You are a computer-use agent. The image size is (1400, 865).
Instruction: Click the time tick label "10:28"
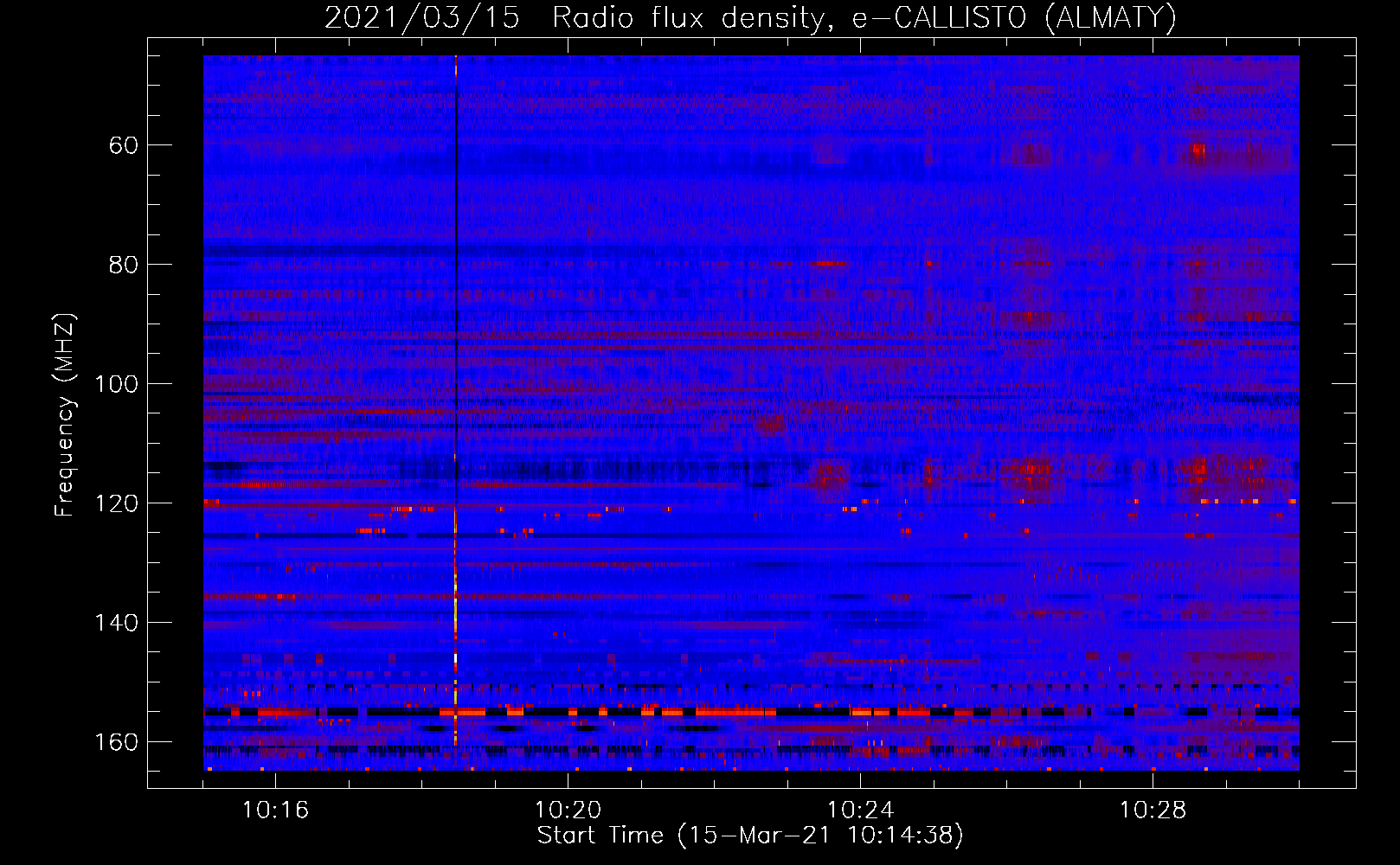[1153, 811]
